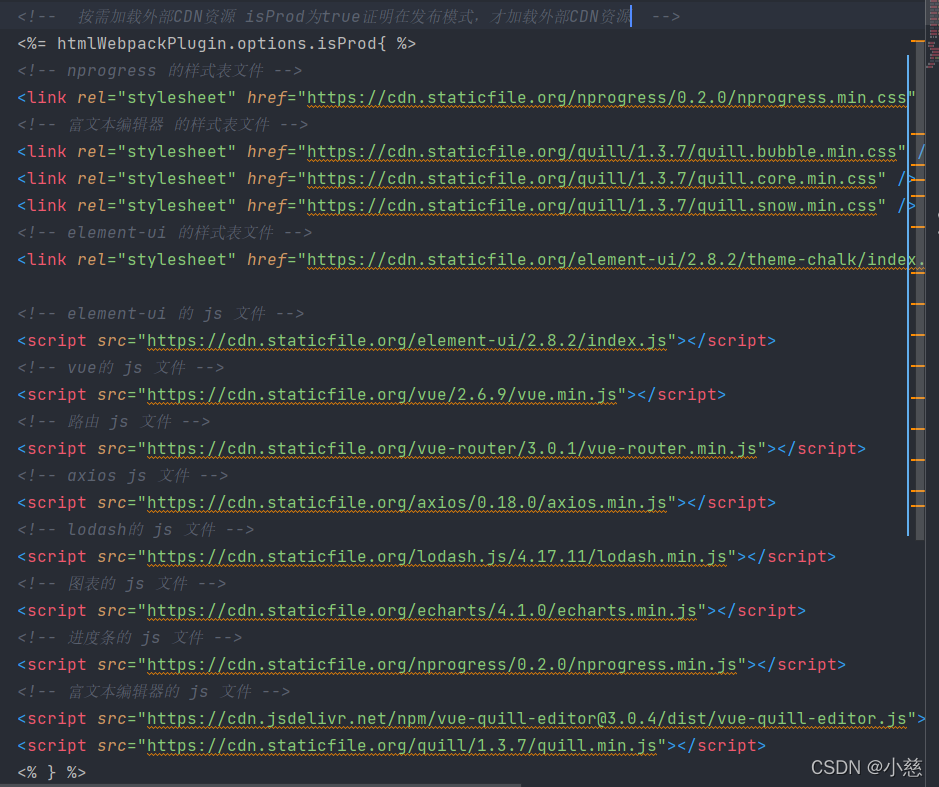Click the comment '富文本编辑器 的样式表文件'
939x787 pixels.
[x=162, y=125]
